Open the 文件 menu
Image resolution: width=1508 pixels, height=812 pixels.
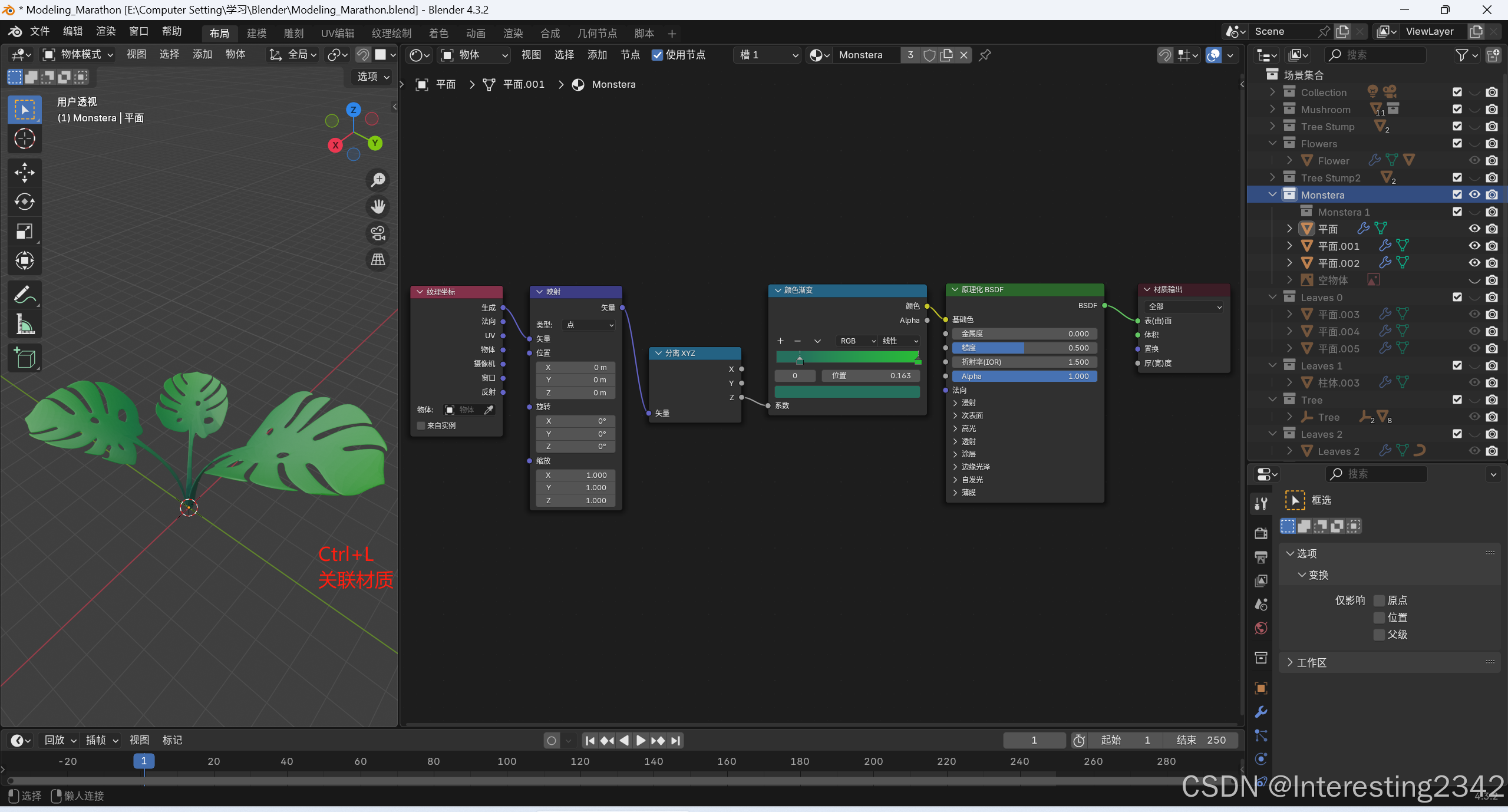[39, 31]
